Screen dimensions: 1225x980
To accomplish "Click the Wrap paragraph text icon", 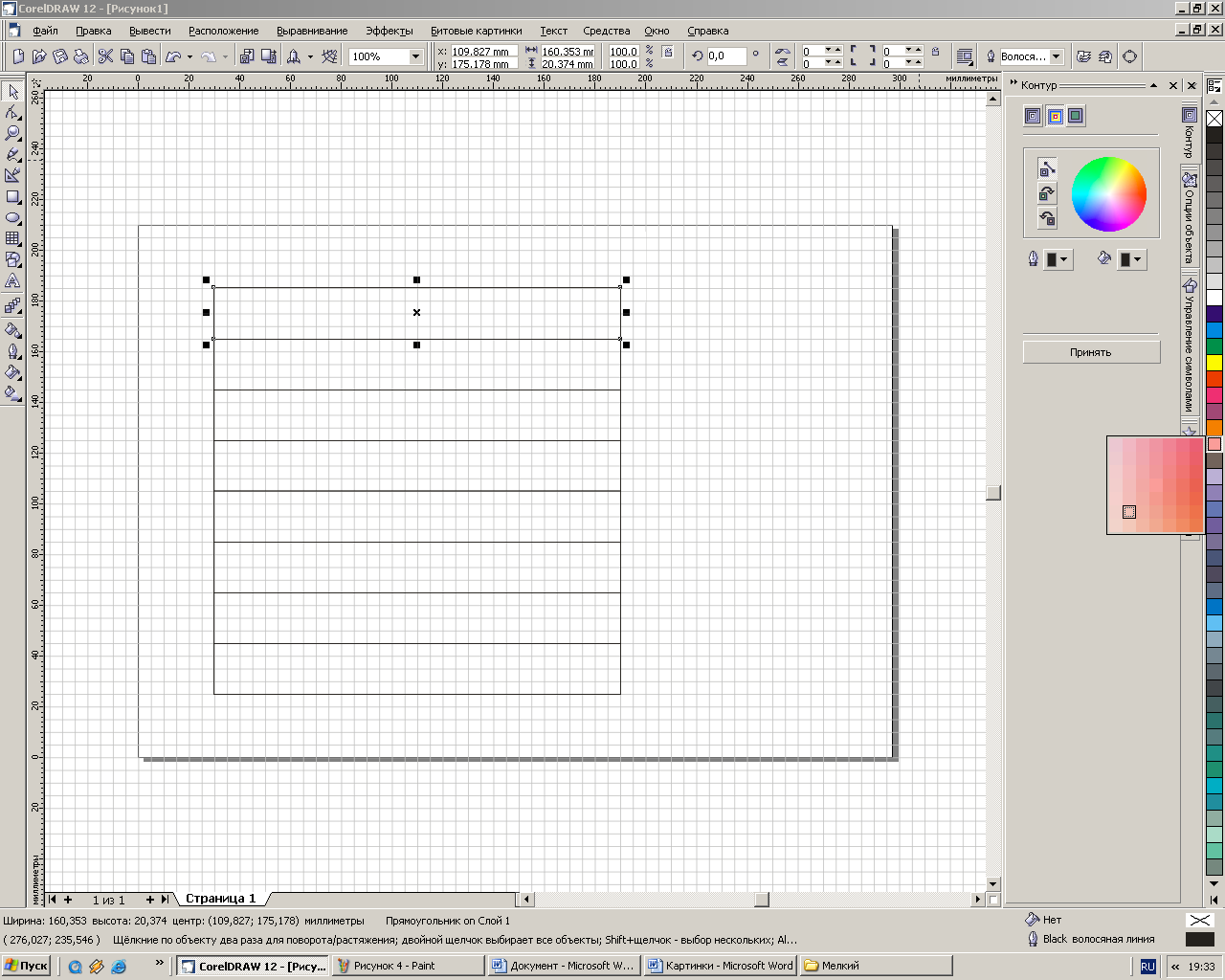I will tap(965, 56).
